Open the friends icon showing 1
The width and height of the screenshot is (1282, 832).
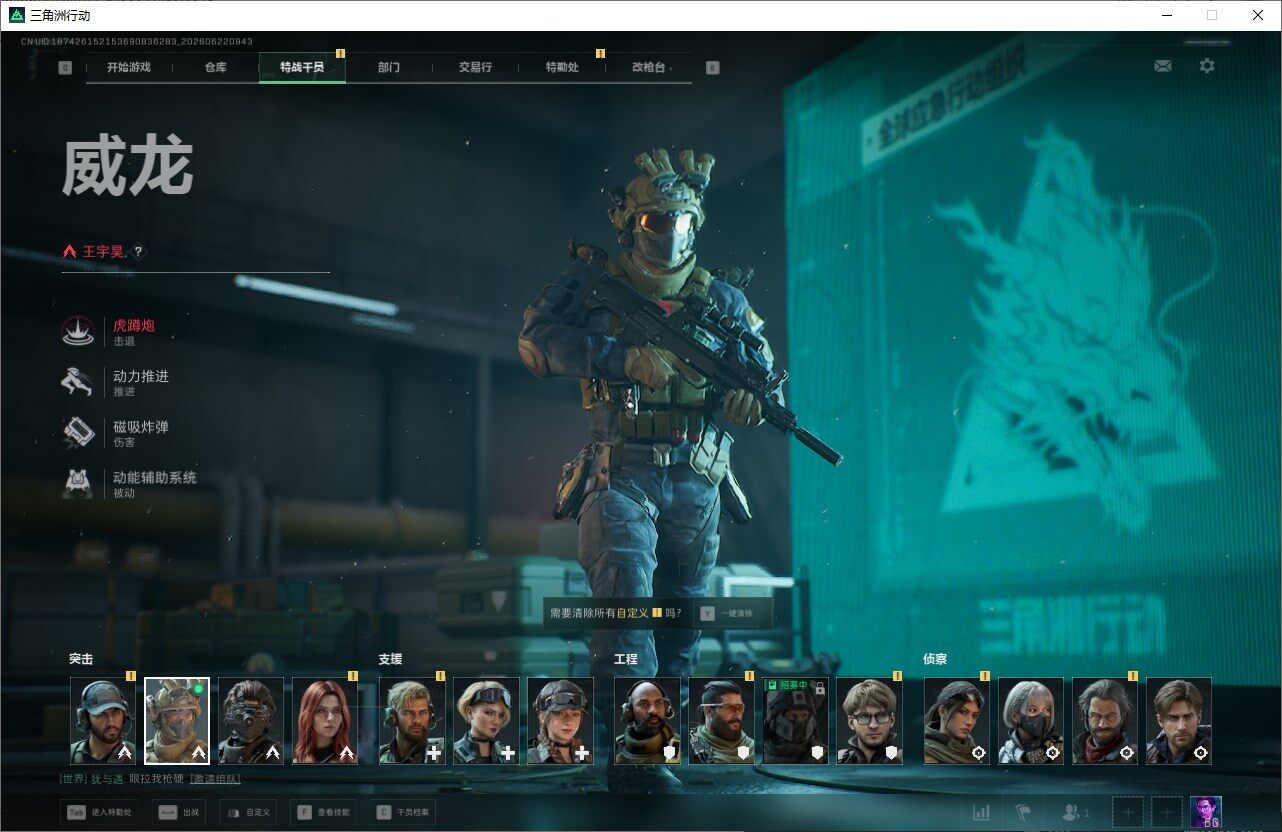(x=1075, y=813)
